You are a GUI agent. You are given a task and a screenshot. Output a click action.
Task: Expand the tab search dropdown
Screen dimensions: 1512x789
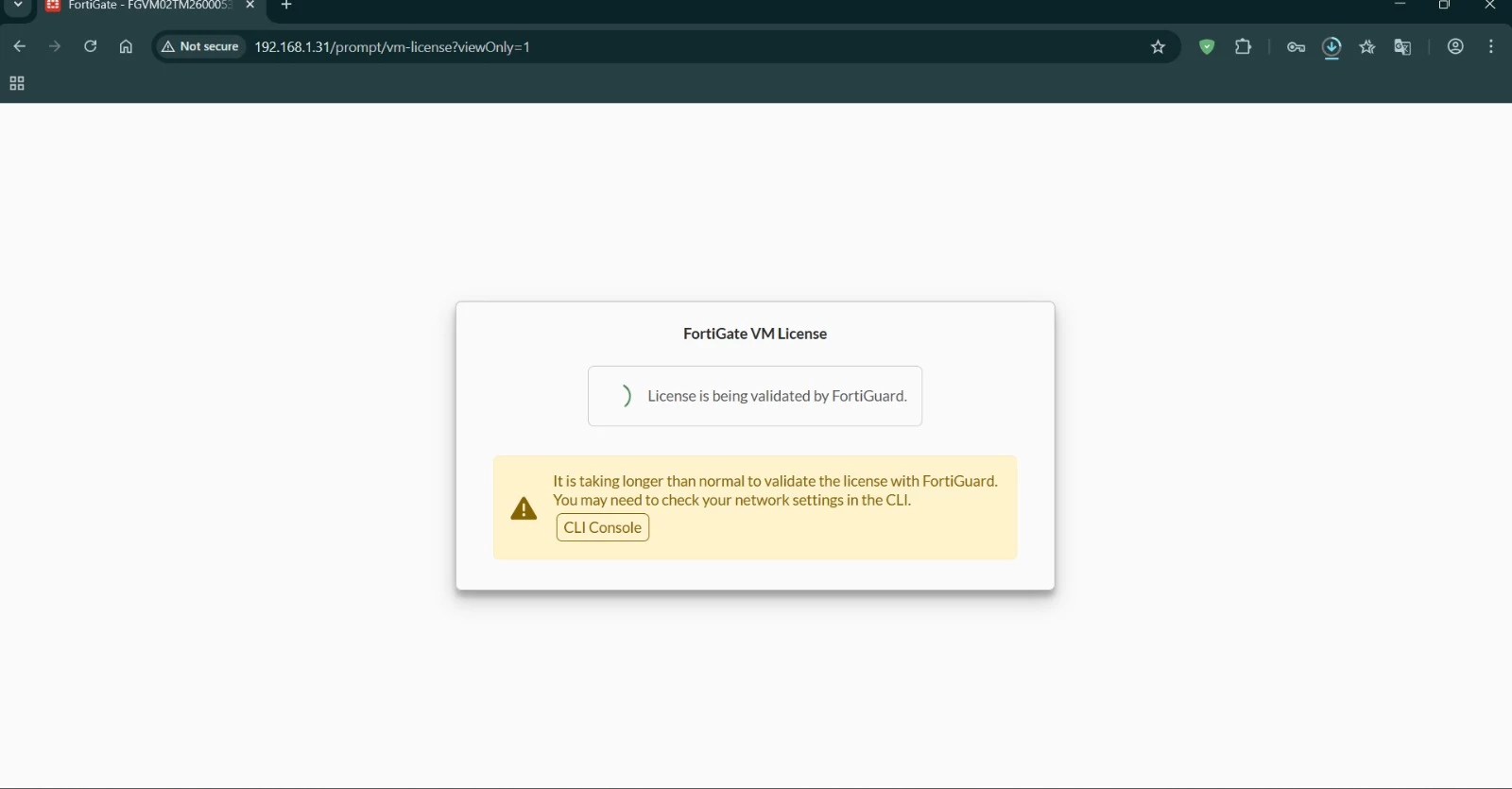(17, 6)
